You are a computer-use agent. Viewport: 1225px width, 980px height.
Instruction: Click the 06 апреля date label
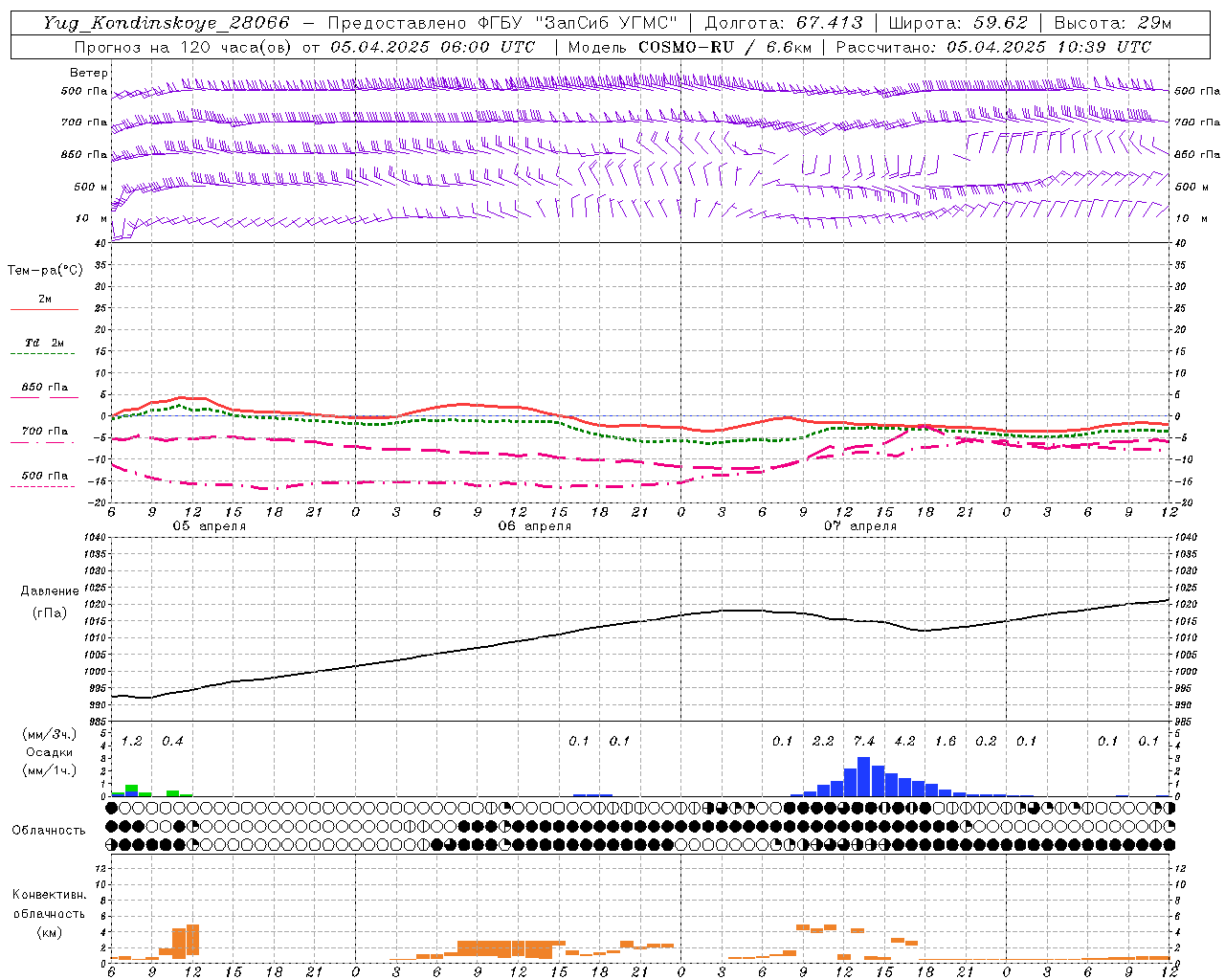click(534, 526)
